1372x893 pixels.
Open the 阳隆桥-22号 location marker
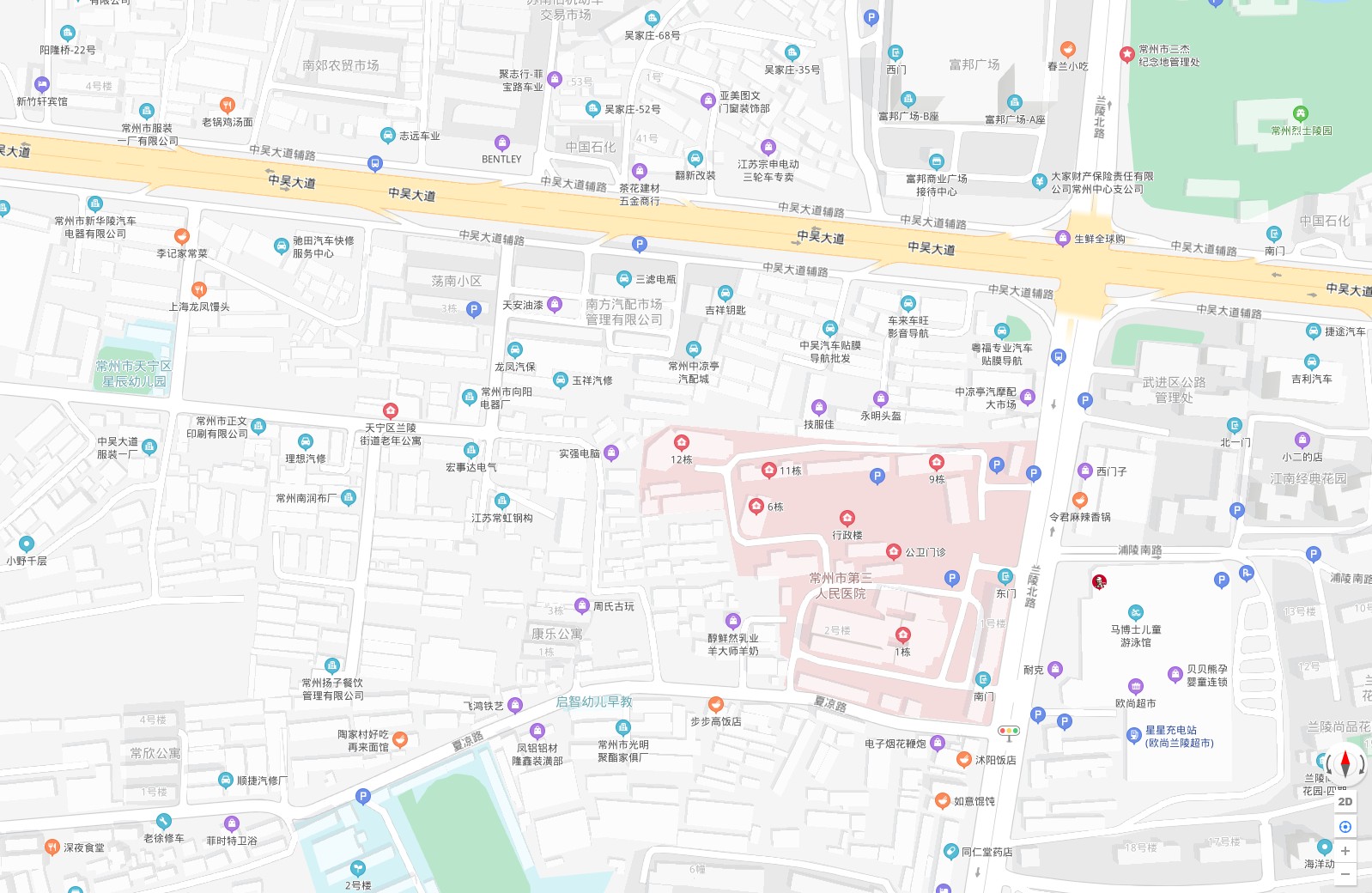(68, 33)
